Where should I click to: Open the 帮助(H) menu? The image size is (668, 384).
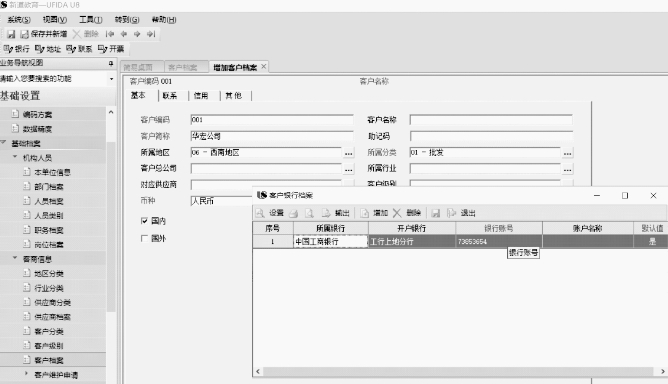164,20
